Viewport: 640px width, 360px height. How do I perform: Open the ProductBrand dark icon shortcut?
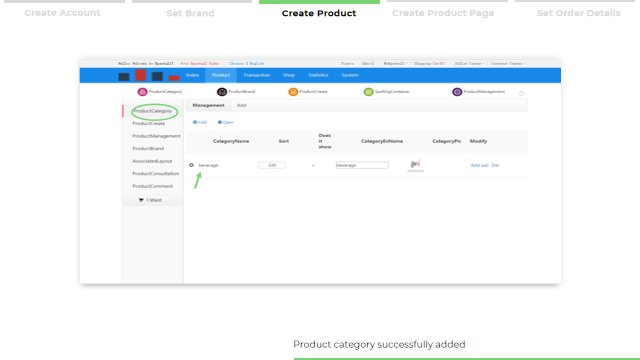(222, 92)
